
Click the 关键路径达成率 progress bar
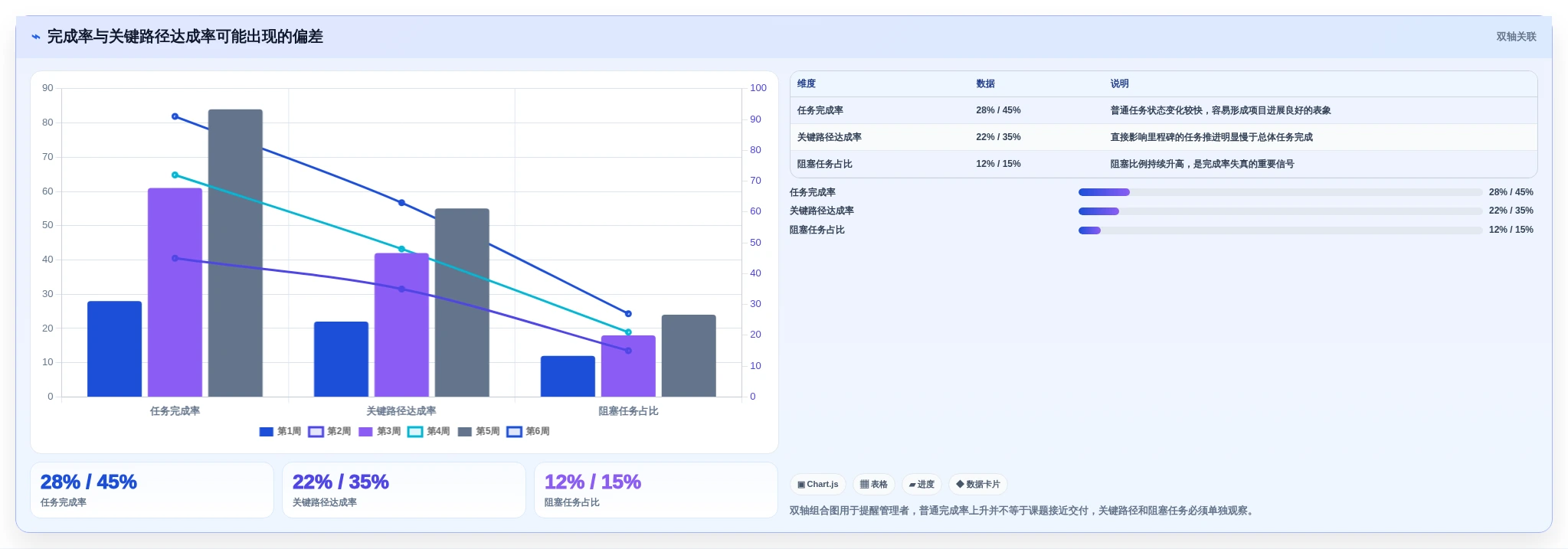1280,211
